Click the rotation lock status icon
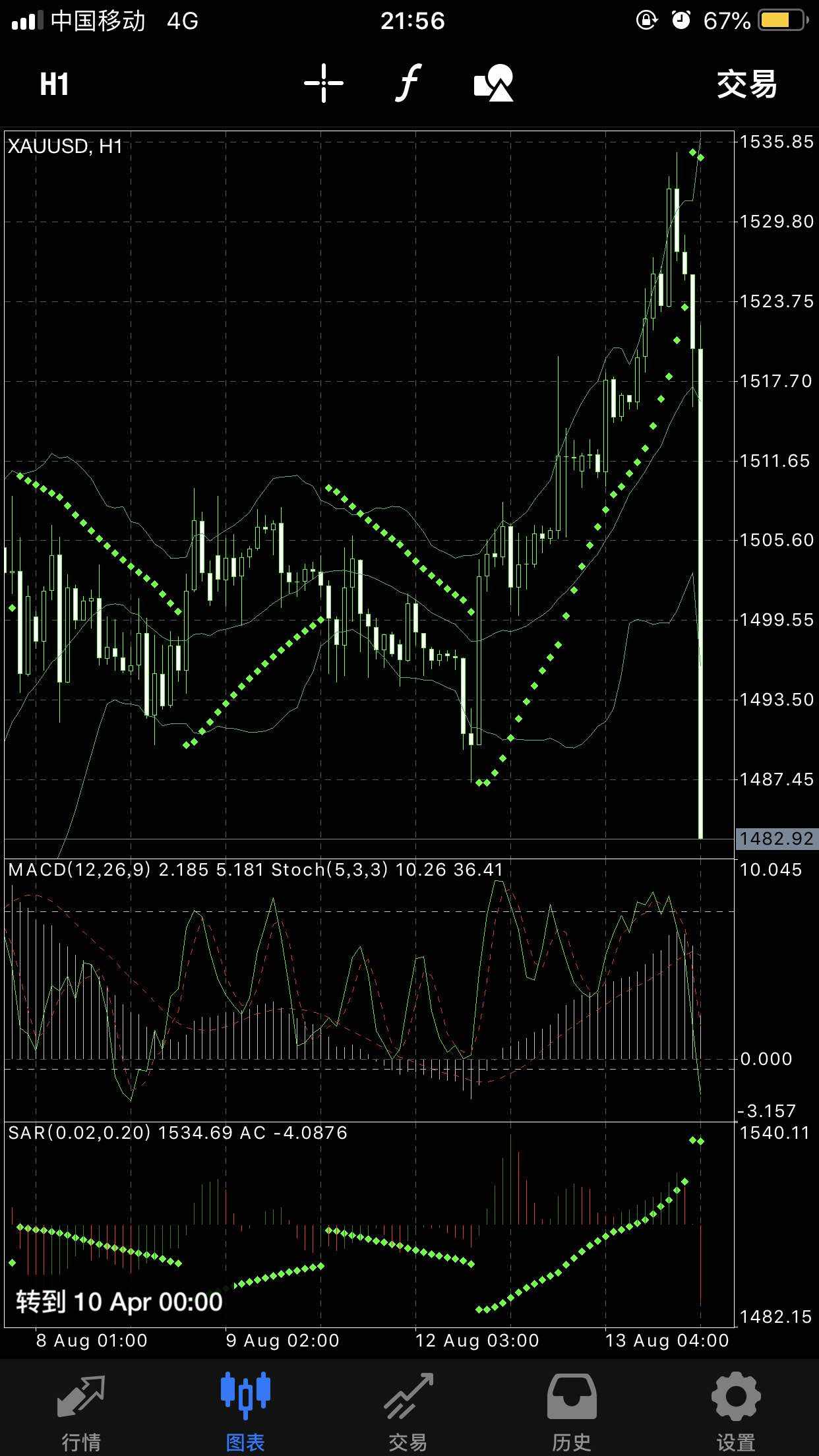 646,20
